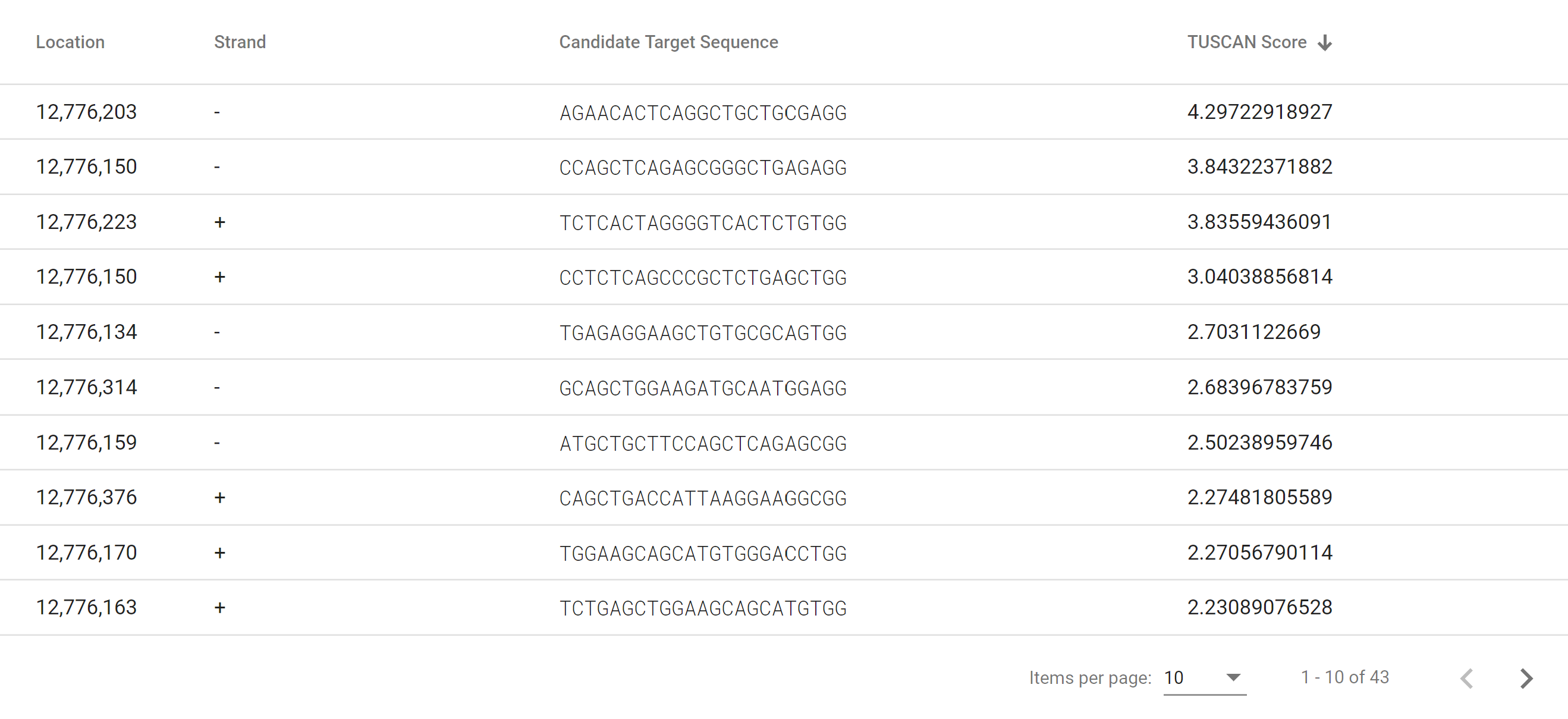Select row with location 12,776,203
Image resolution: width=1568 pixels, height=719 pixels.
tap(86, 112)
